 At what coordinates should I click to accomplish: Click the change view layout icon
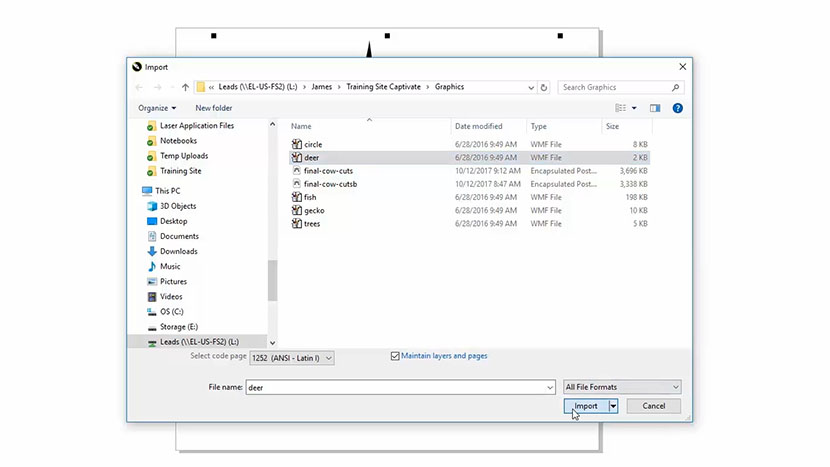pyautogui.click(x=622, y=108)
